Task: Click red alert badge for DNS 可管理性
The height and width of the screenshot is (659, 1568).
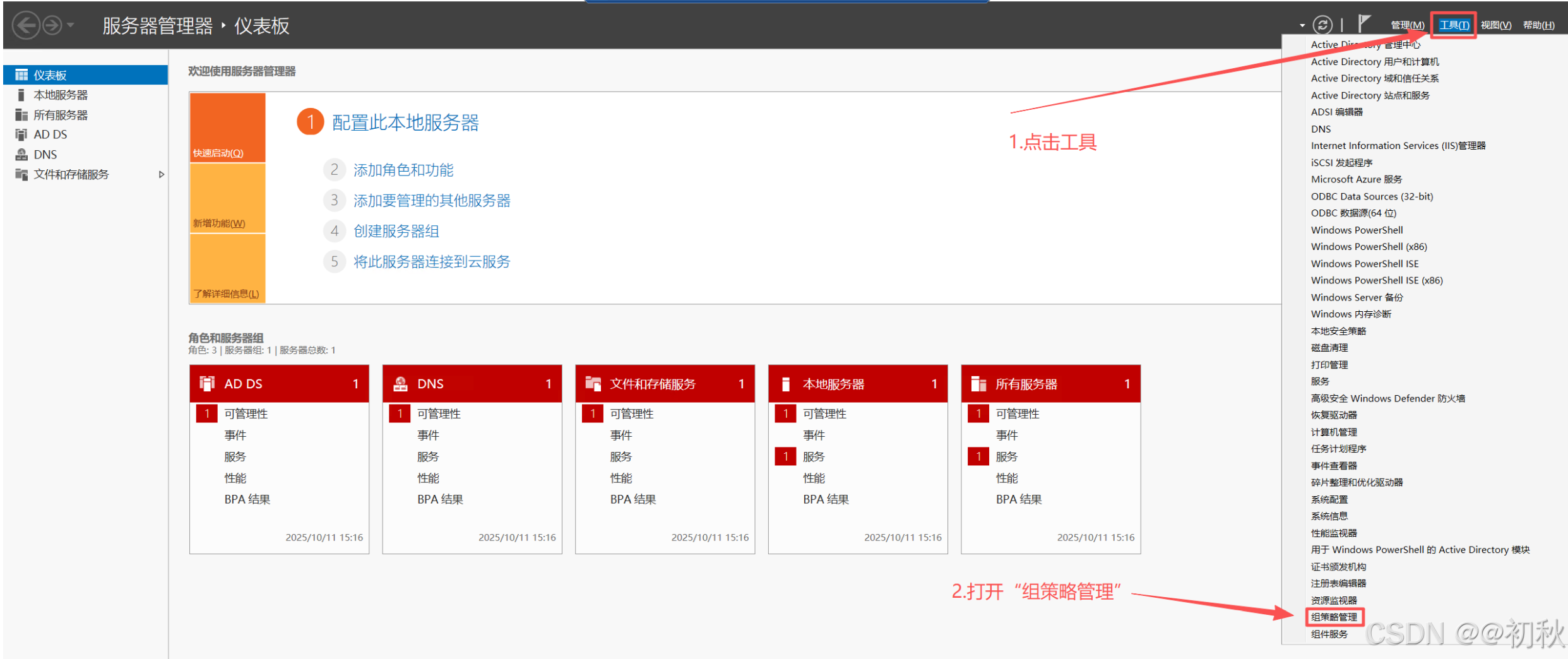Action: pos(400,413)
